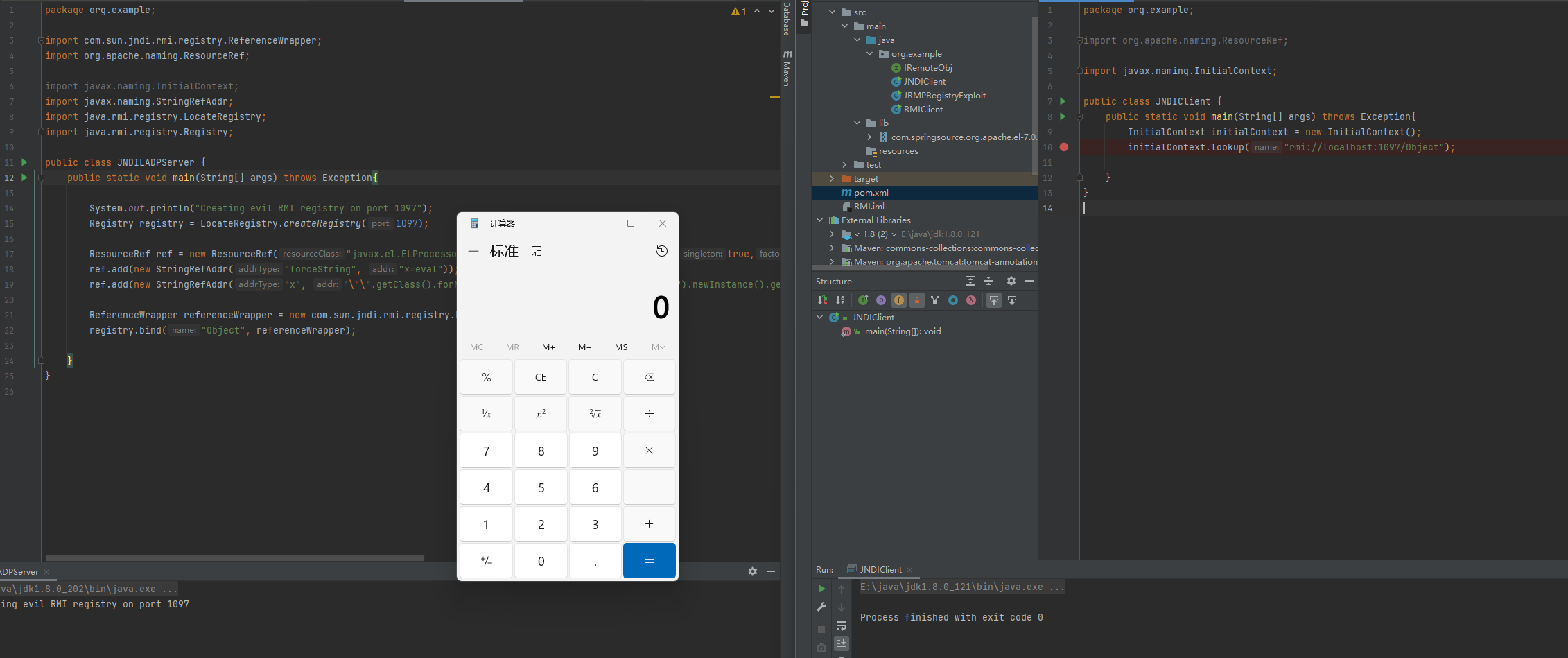
Task: Toggle Always Select Opened Element in Structure
Action: (x=994, y=300)
